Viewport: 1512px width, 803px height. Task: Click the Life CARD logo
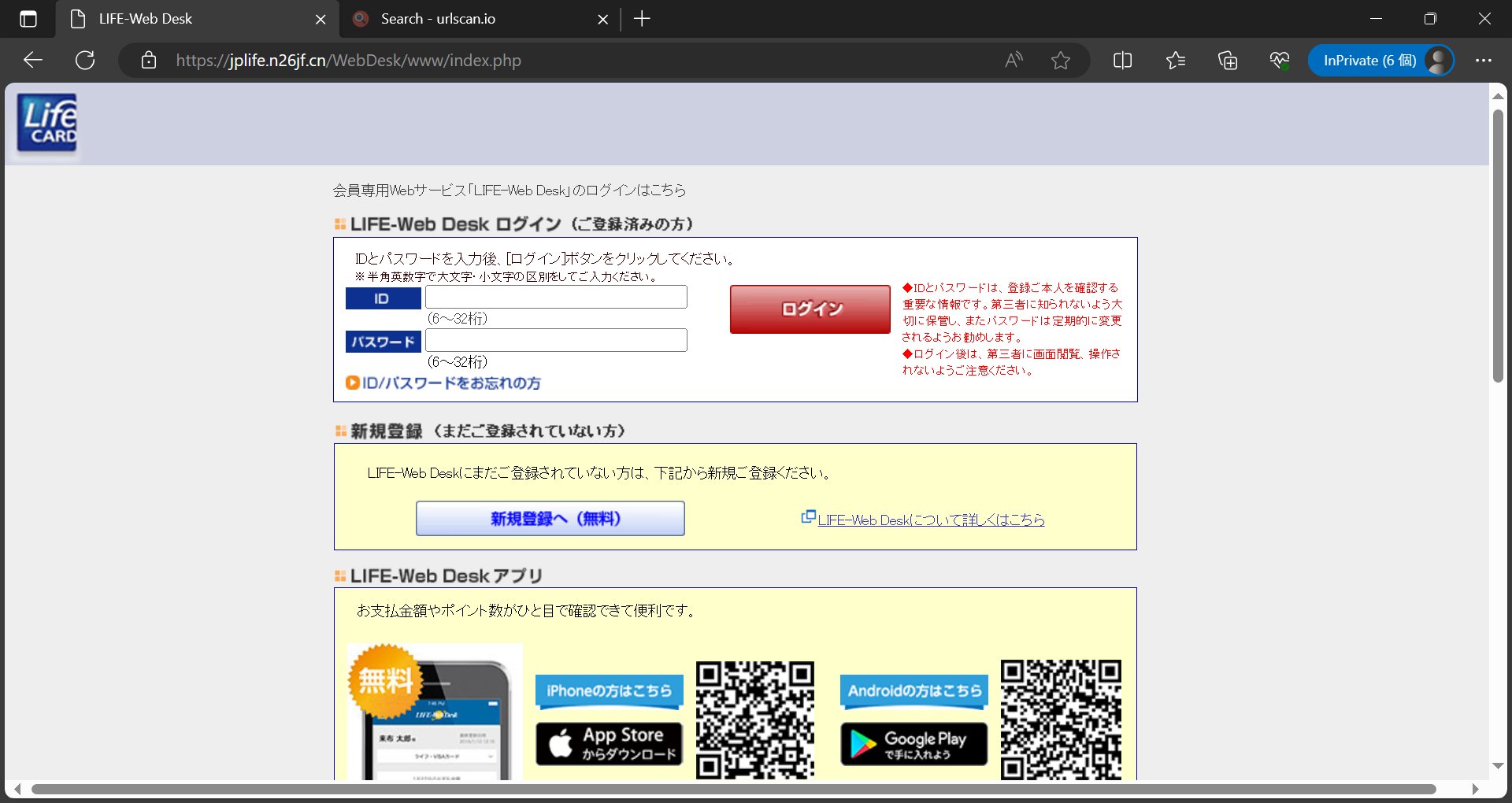pos(47,123)
